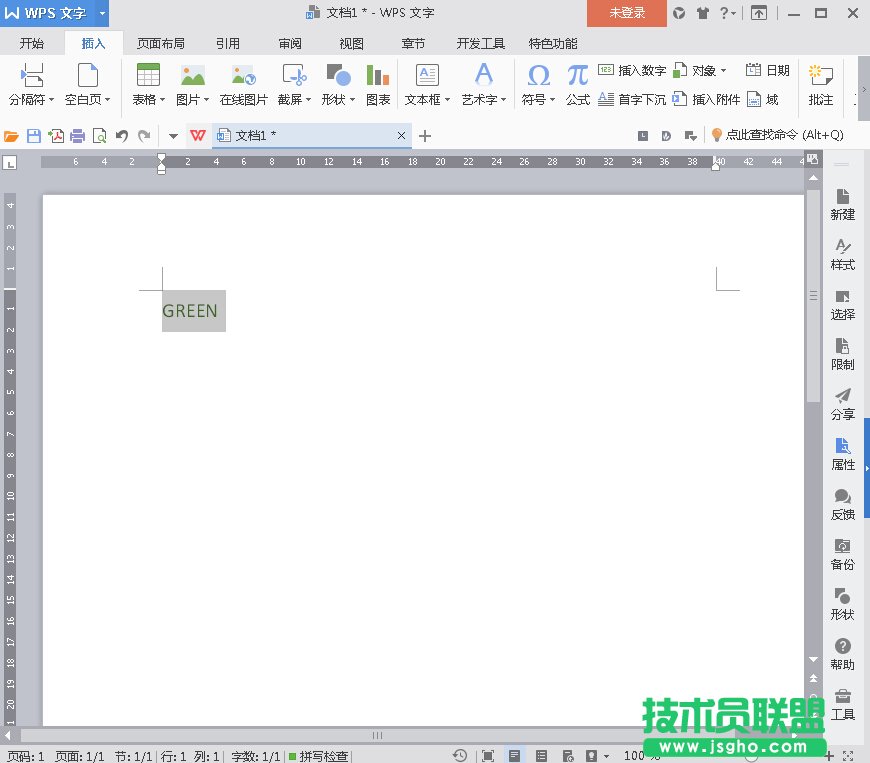Screen dimensions: 870x763
Task: Toggle 拼写检查 spell check in status bar
Action: click(319, 756)
